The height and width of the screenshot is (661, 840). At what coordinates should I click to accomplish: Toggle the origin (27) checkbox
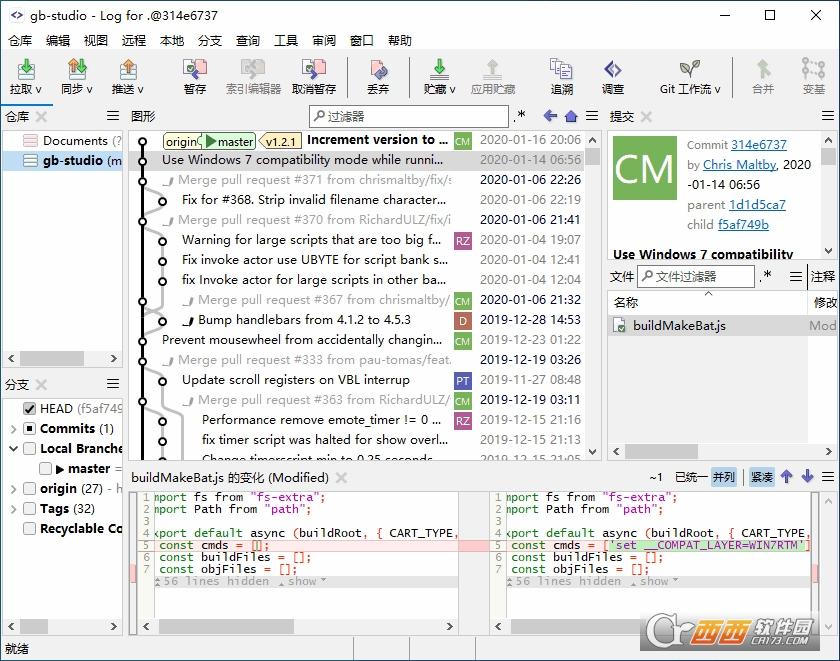29,489
